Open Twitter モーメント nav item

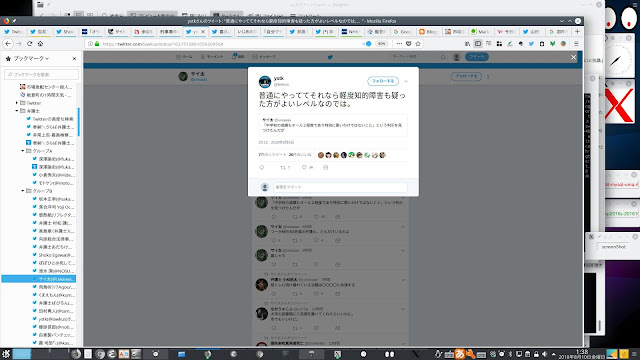tap(212, 57)
